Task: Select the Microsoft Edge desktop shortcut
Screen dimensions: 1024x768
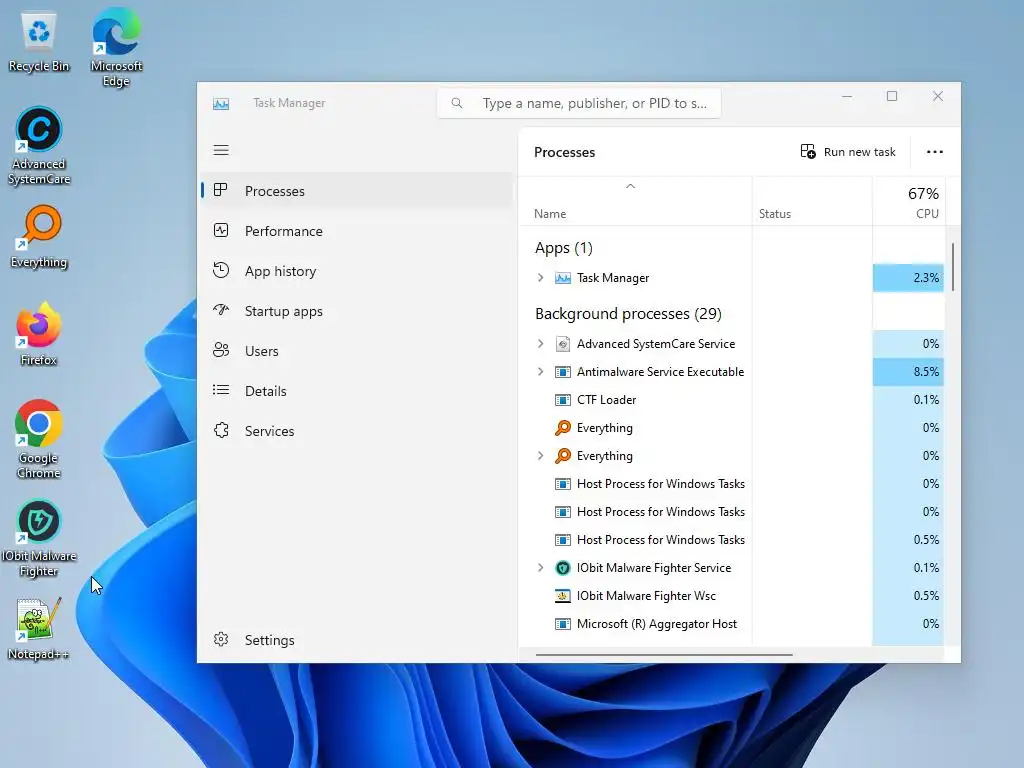Action: point(116,47)
